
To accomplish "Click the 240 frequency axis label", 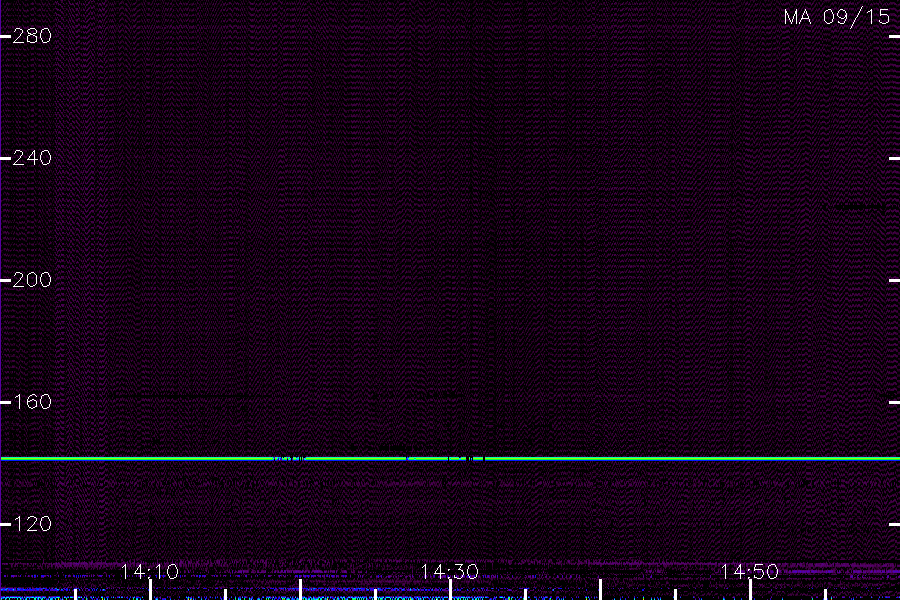I will (x=32, y=158).
